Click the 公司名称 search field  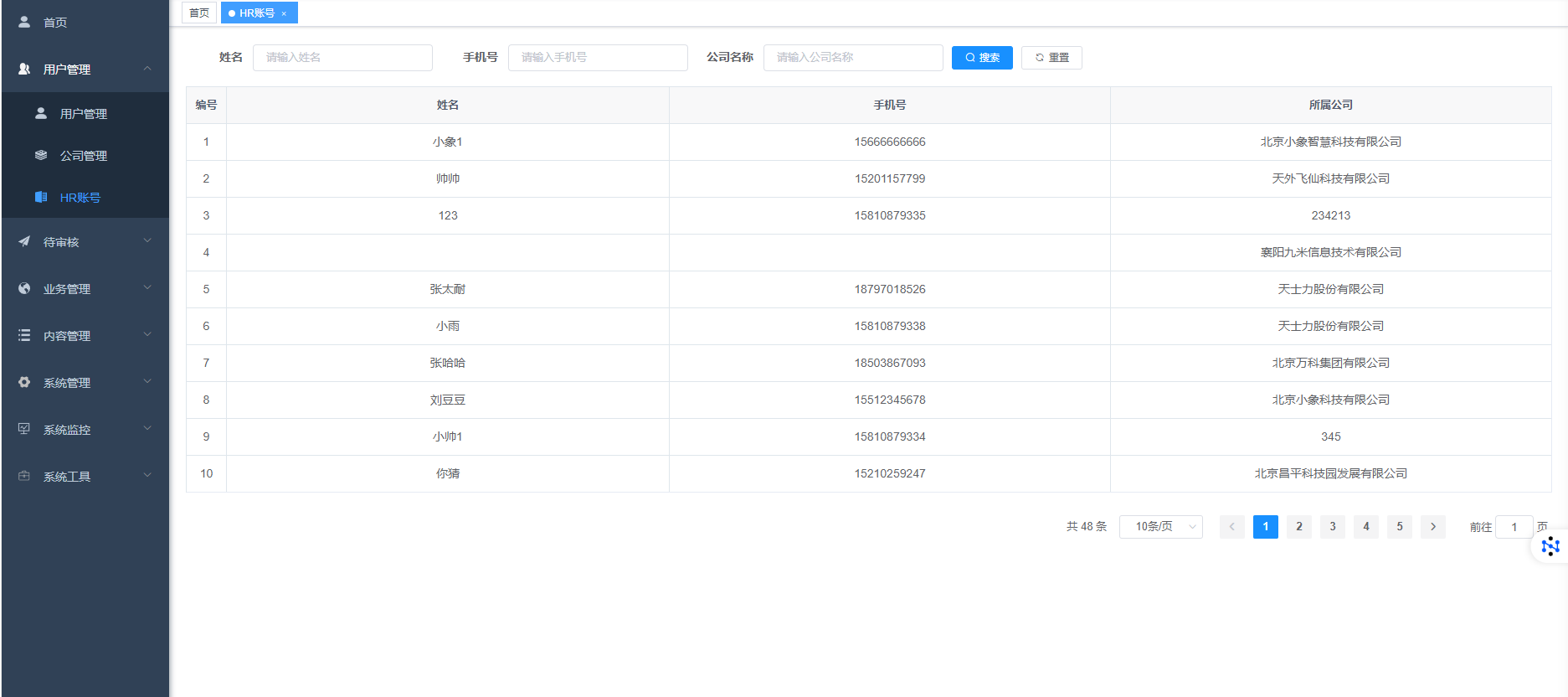[x=852, y=57]
